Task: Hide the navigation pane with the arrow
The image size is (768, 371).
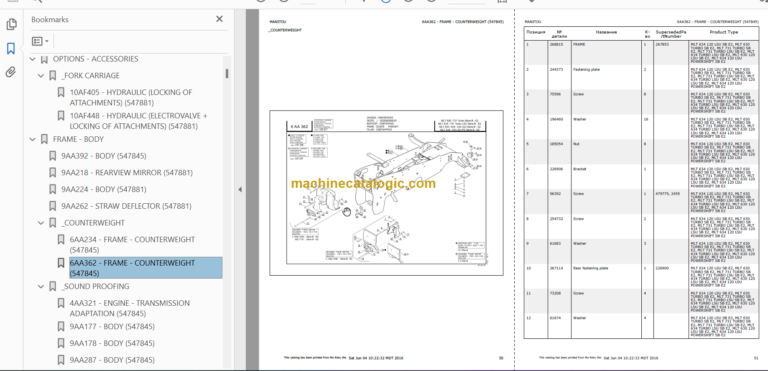Action: (x=240, y=189)
